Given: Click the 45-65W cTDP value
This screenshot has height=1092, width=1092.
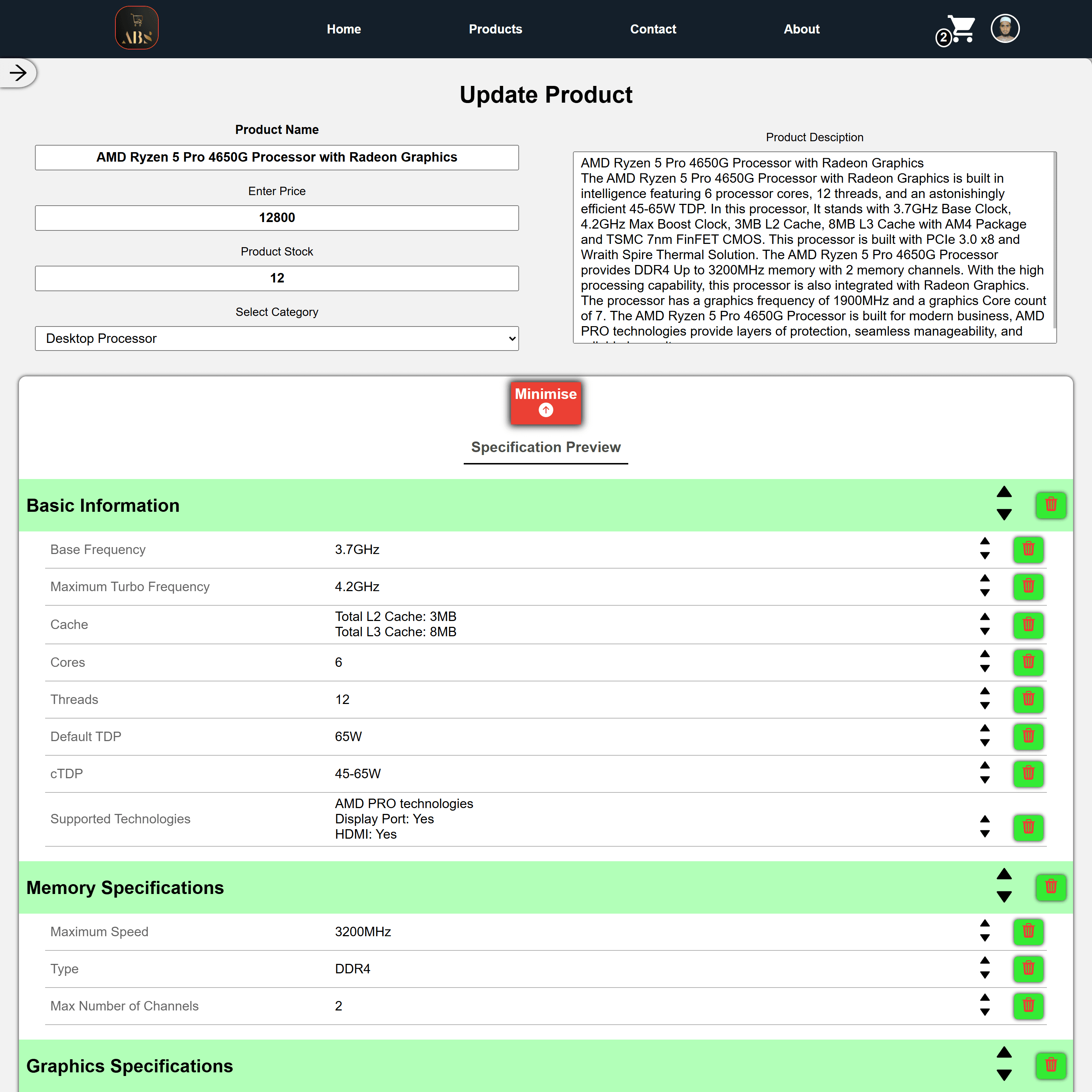Looking at the screenshot, I should (x=358, y=774).
